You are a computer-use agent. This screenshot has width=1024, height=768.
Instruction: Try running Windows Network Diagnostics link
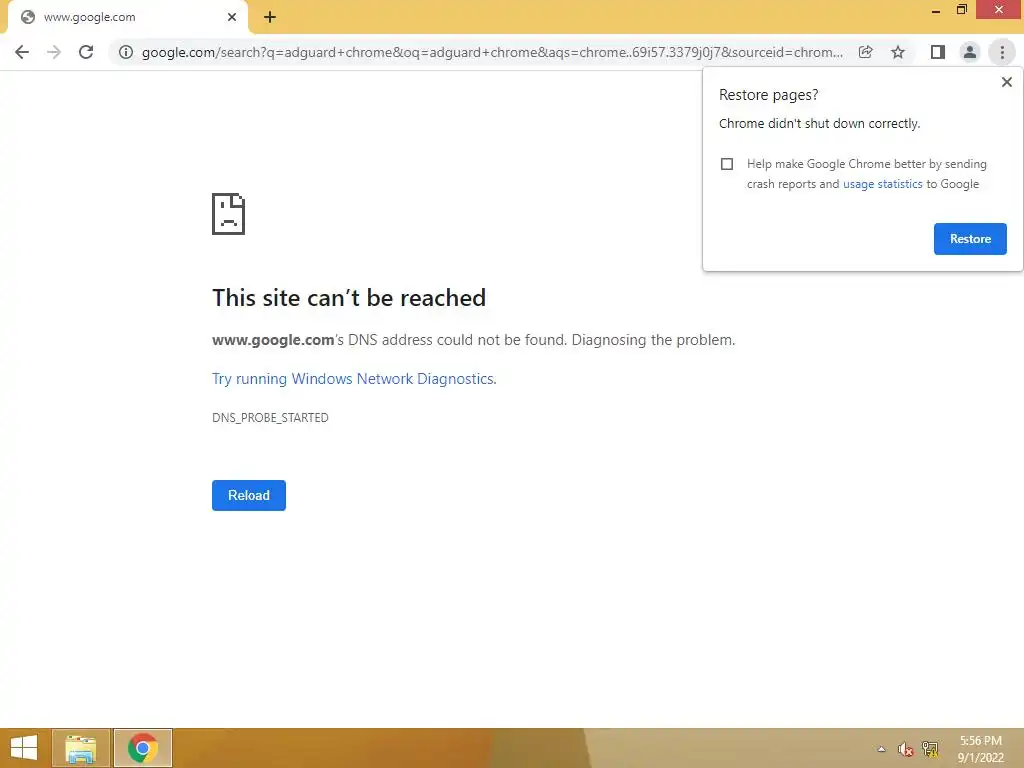pyautogui.click(x=354, y=379)
